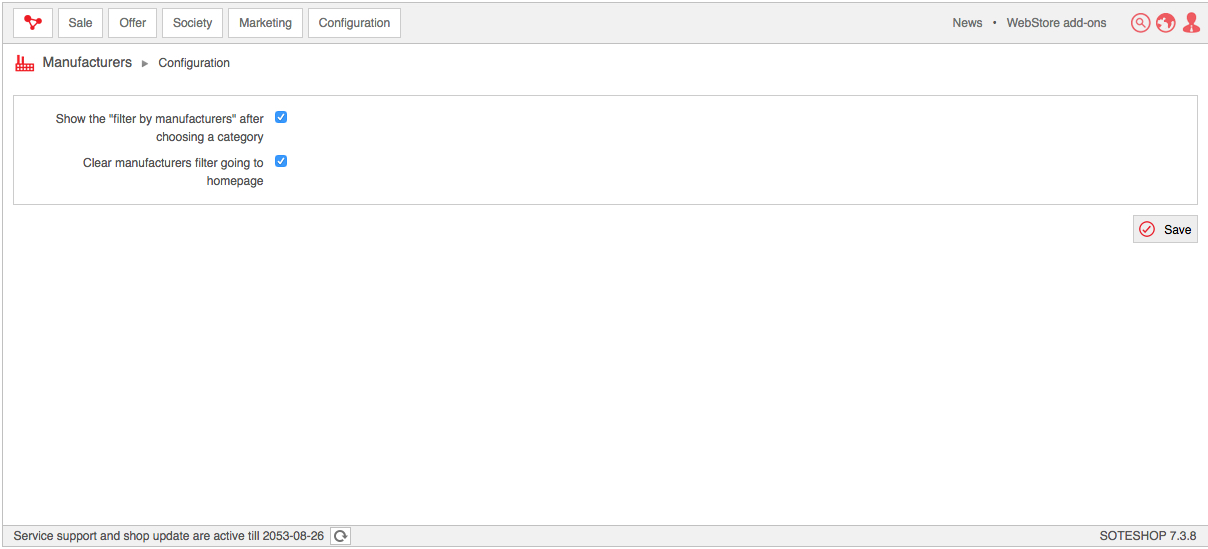The image size is (1208, 549).
Task: Select the red factory Manufacturers icon
Action: [25, 63]
